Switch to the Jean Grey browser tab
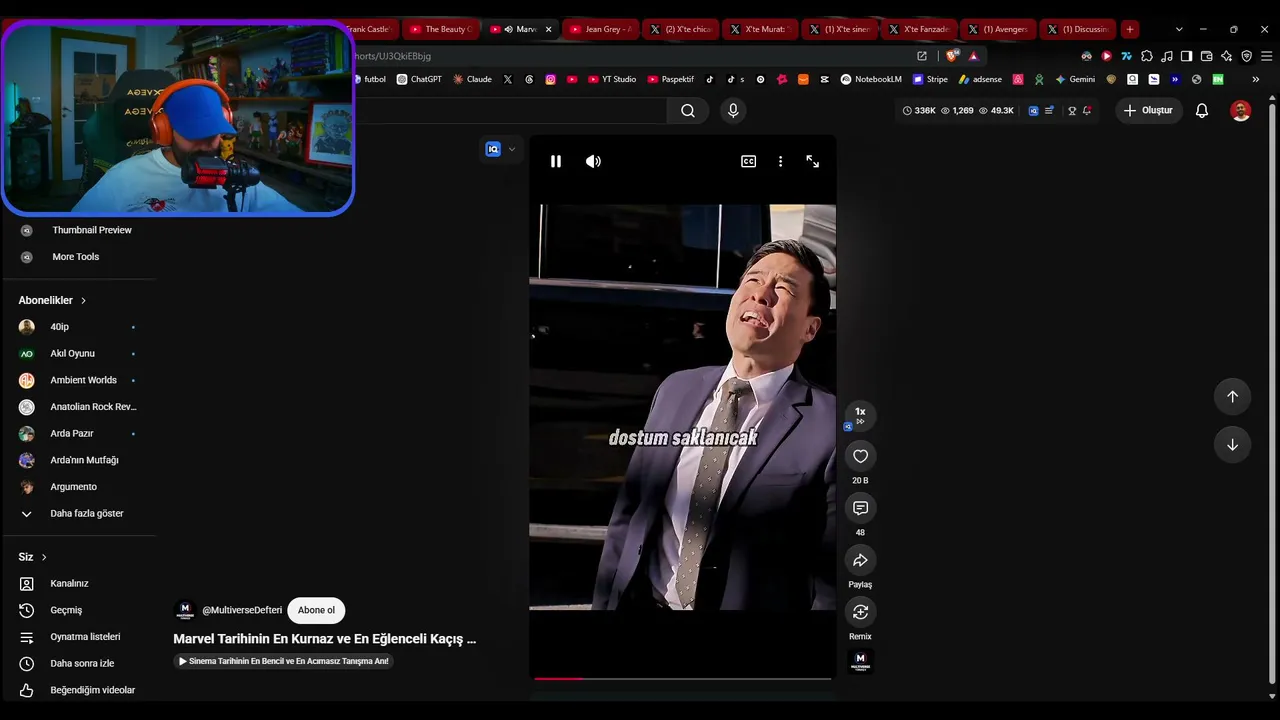 [600, 29]
